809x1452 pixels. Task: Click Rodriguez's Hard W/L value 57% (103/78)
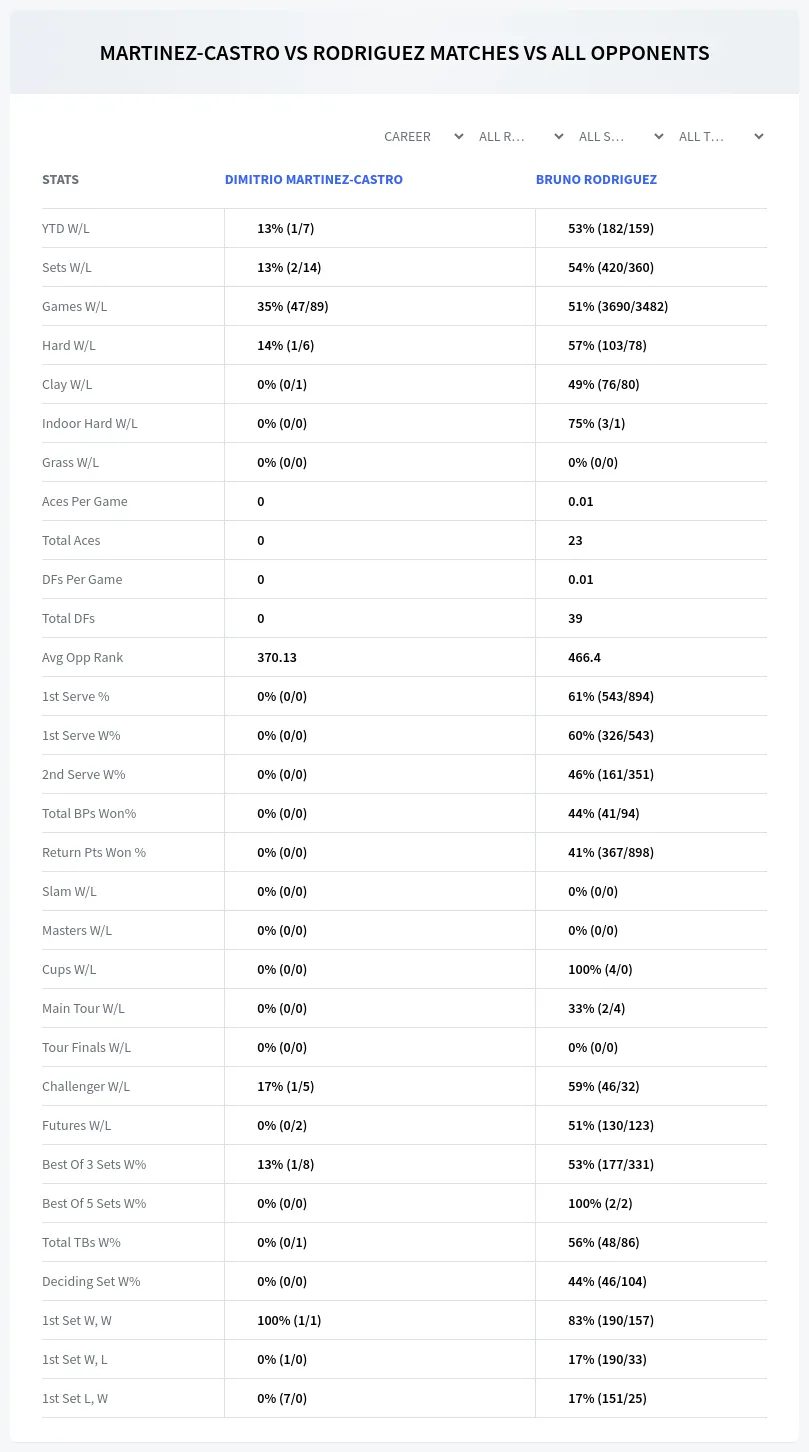tap(607, 345)
